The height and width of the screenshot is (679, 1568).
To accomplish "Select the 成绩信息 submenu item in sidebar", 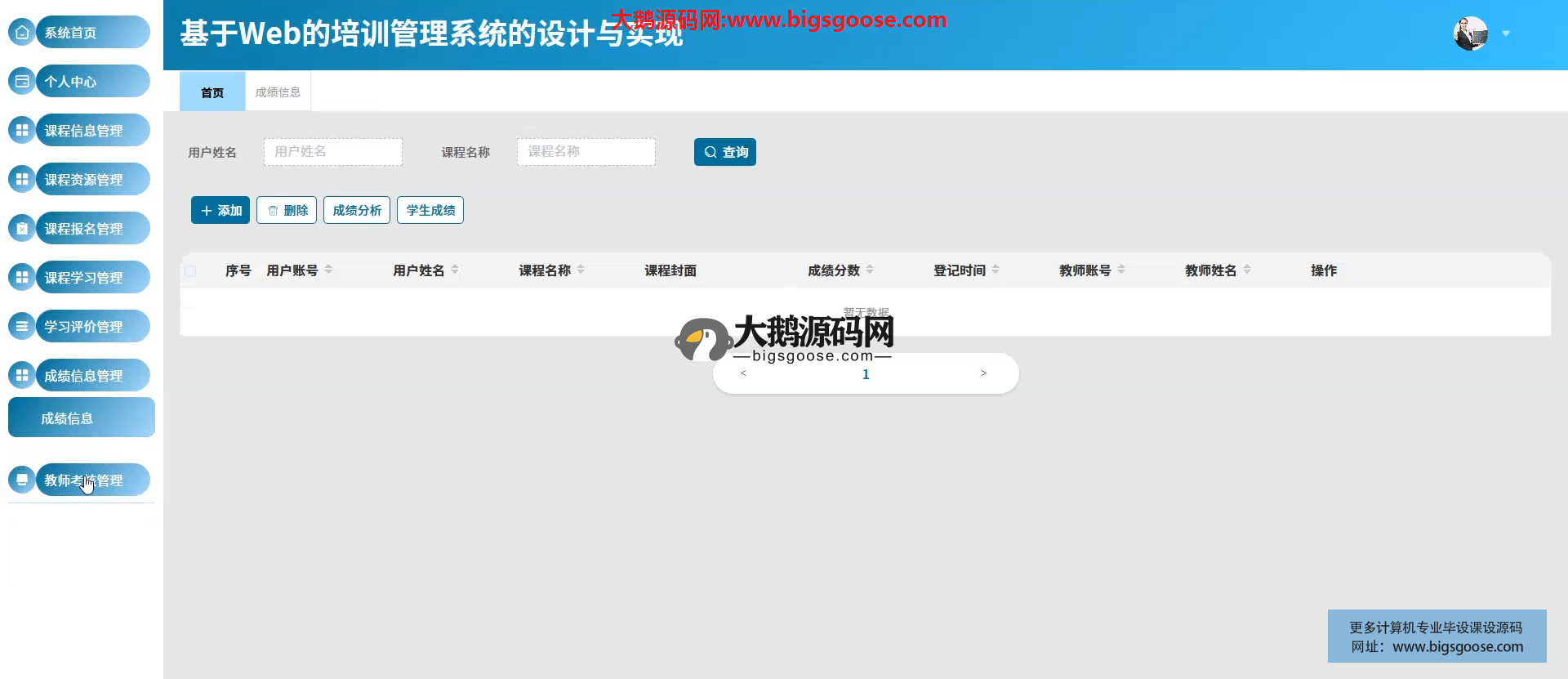I will click(x=81, y=418).
